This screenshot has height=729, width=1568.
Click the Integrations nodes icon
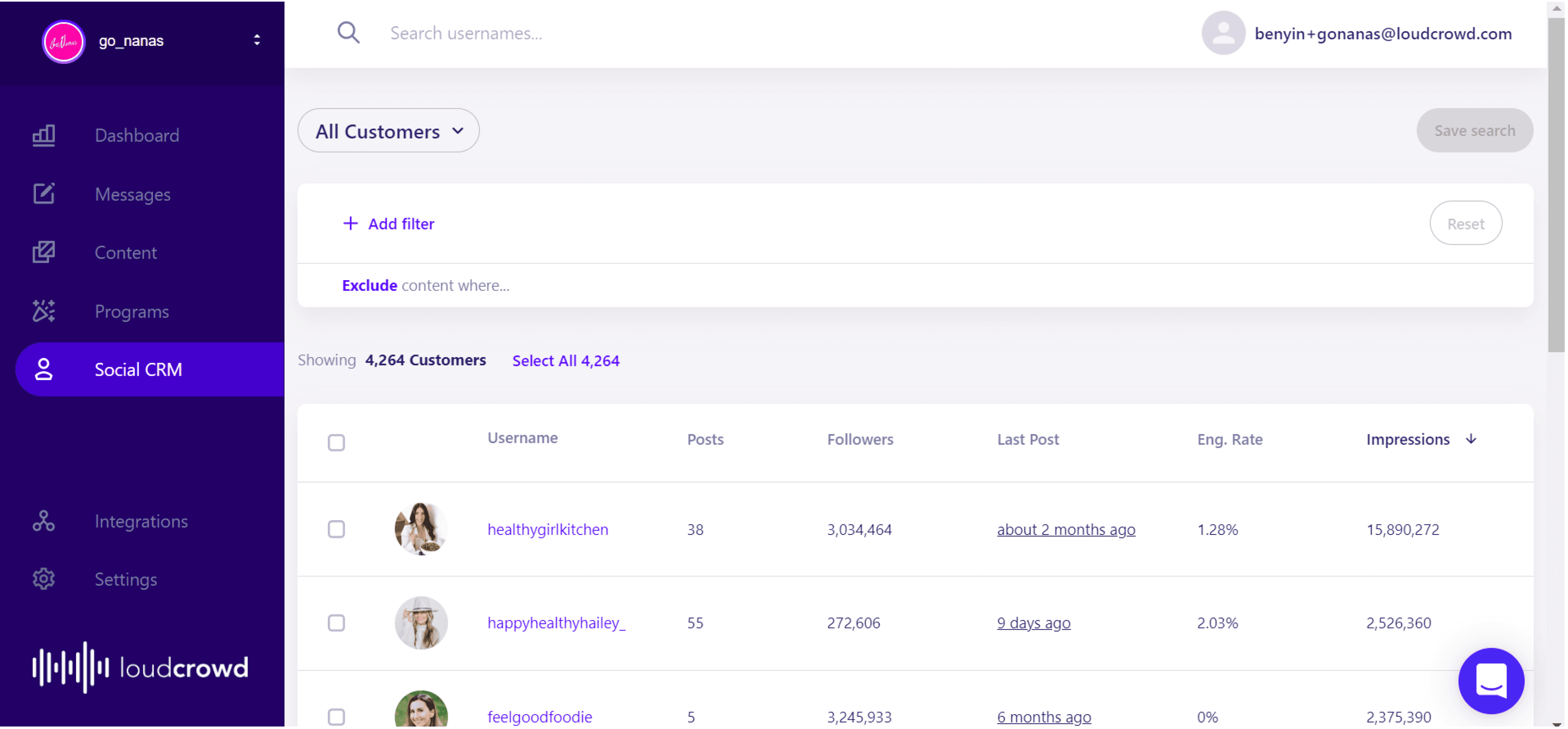pyautogui.click(x=43, y=521)
